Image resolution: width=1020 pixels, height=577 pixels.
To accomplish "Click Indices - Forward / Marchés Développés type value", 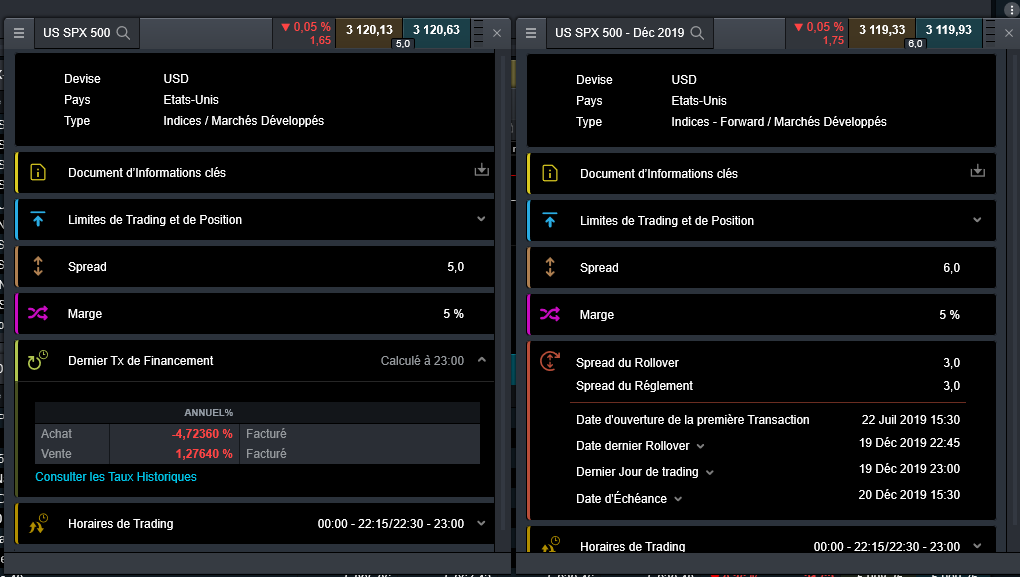I will pos(779,122).
